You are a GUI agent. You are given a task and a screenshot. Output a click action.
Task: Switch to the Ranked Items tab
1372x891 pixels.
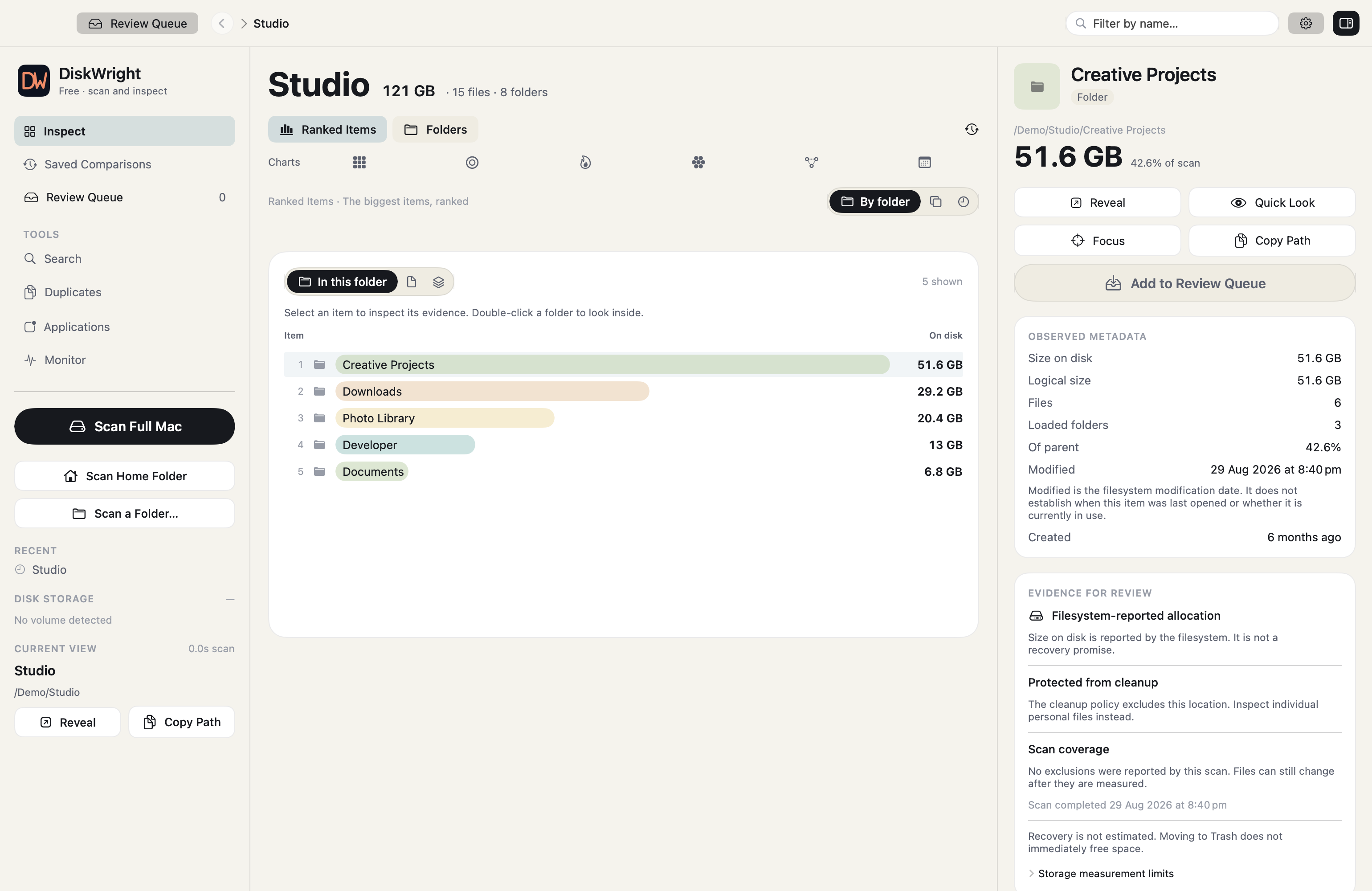pyautogui.click(x=327, y=129)
